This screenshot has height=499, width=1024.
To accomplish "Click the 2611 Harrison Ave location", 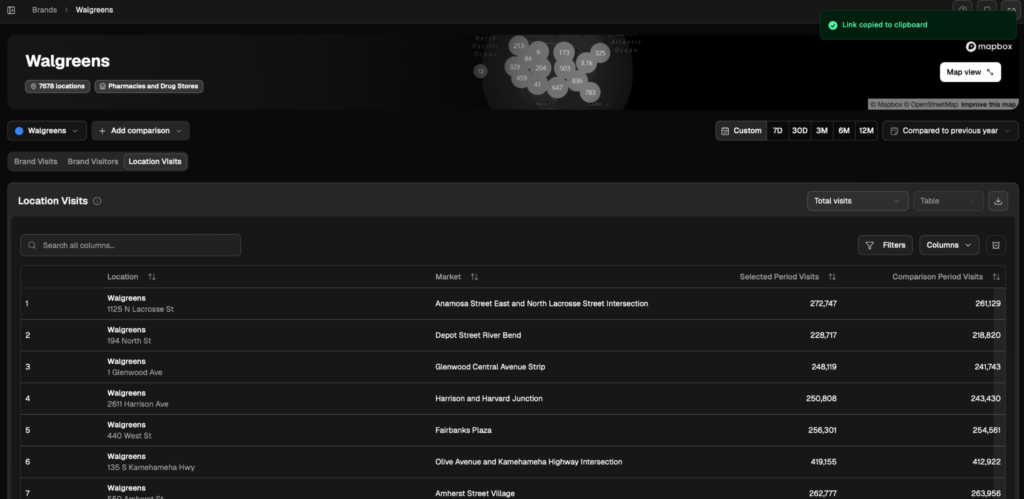I will click(138, 404).
